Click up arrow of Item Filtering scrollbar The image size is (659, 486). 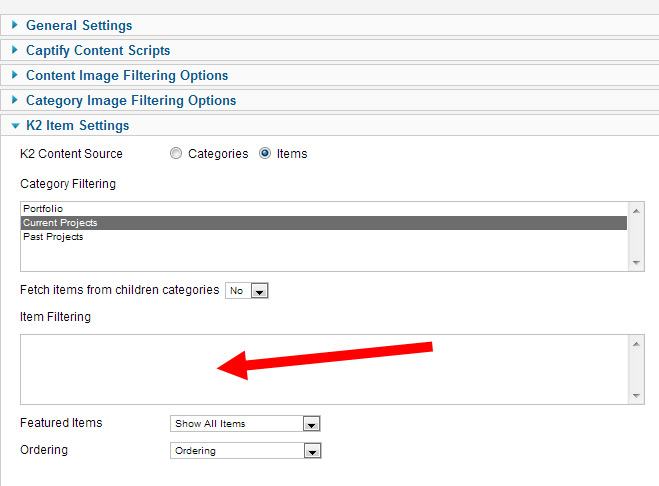click(636, 344)
